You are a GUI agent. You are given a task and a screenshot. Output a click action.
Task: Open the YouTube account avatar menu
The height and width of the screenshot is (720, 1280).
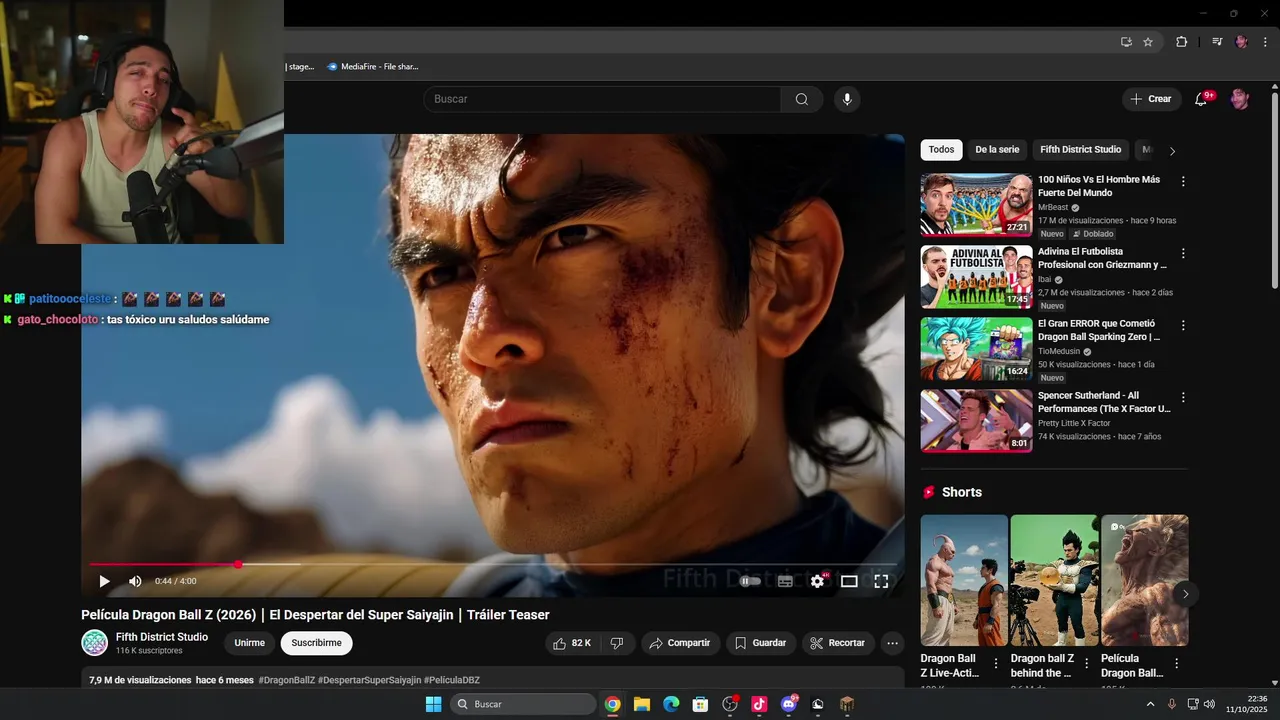pos(1240,99)
